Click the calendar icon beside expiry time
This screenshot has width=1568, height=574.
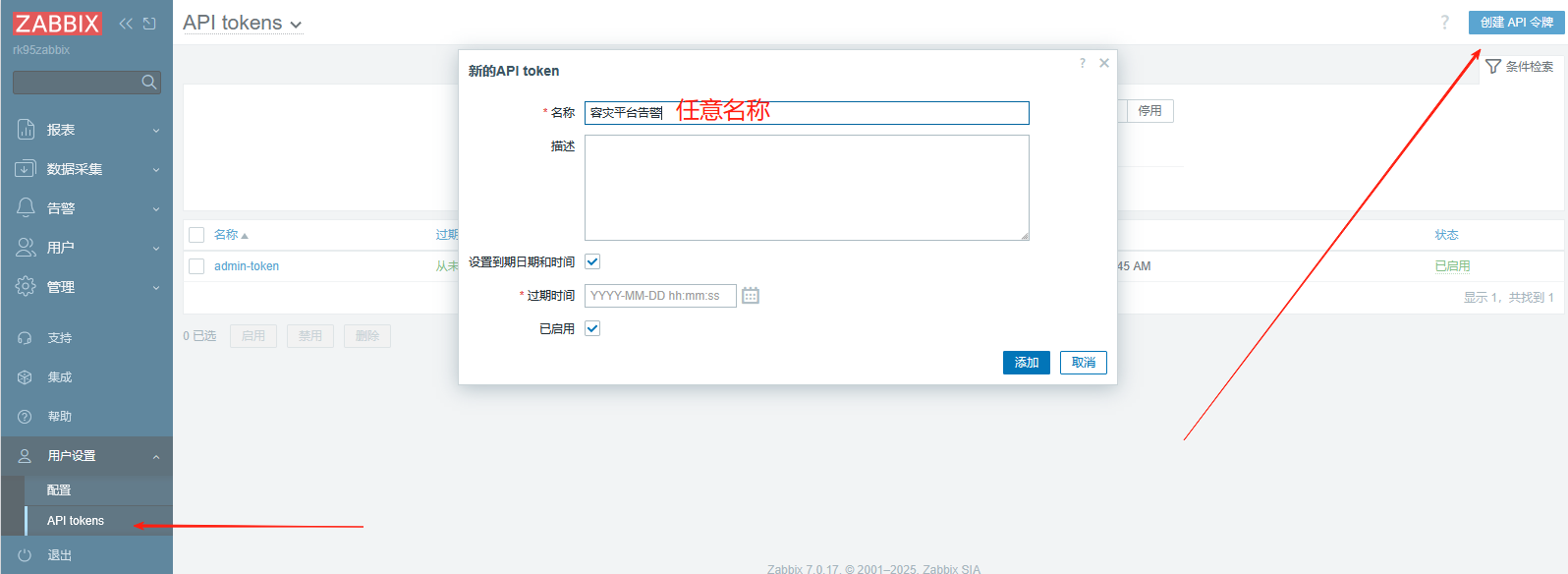click(751, 296)
